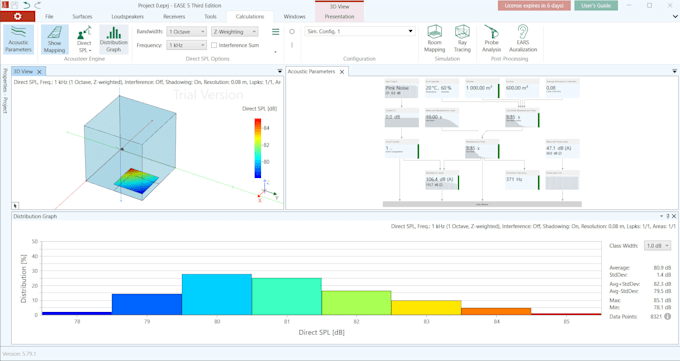Start Ray Tracing simulation
680x361 pixels.
[462, 39]
